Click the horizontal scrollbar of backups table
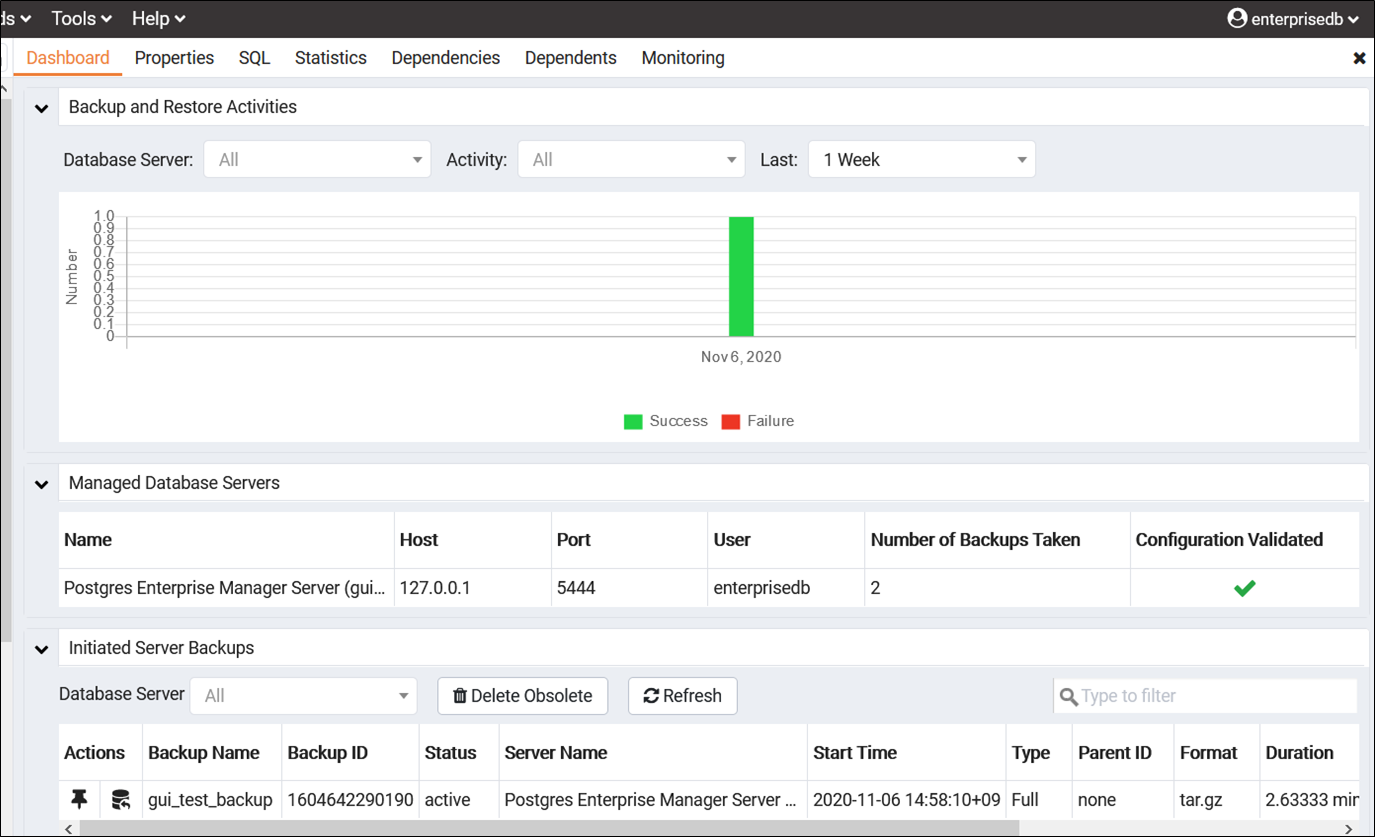Viewport: 1375px width, 837px height. coord(549,828)
